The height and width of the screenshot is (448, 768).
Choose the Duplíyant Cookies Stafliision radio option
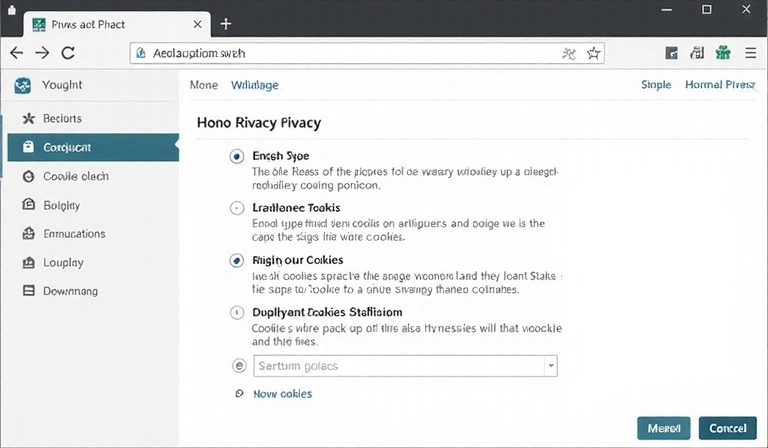coord(237,312)
